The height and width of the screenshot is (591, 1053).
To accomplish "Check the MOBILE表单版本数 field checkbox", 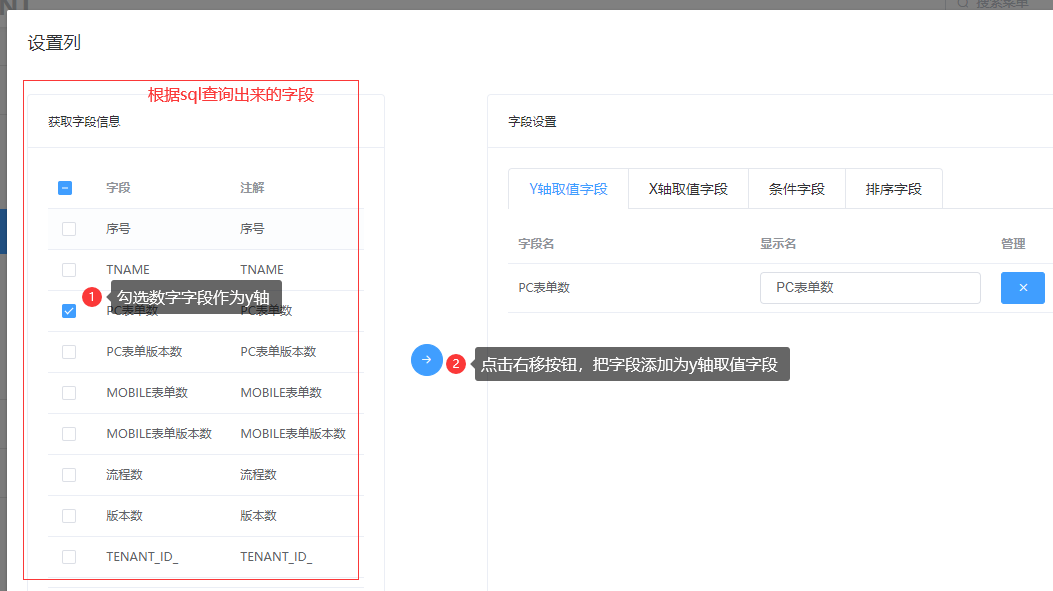I will pos(69,434).
